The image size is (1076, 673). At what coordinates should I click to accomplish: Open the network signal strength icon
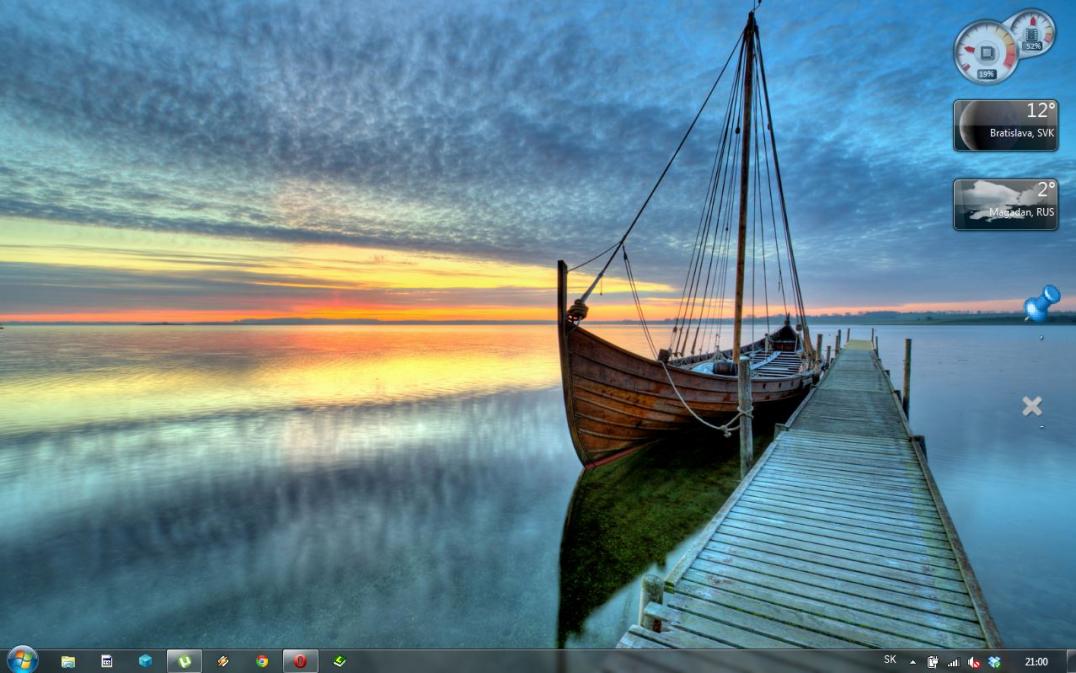953,661
